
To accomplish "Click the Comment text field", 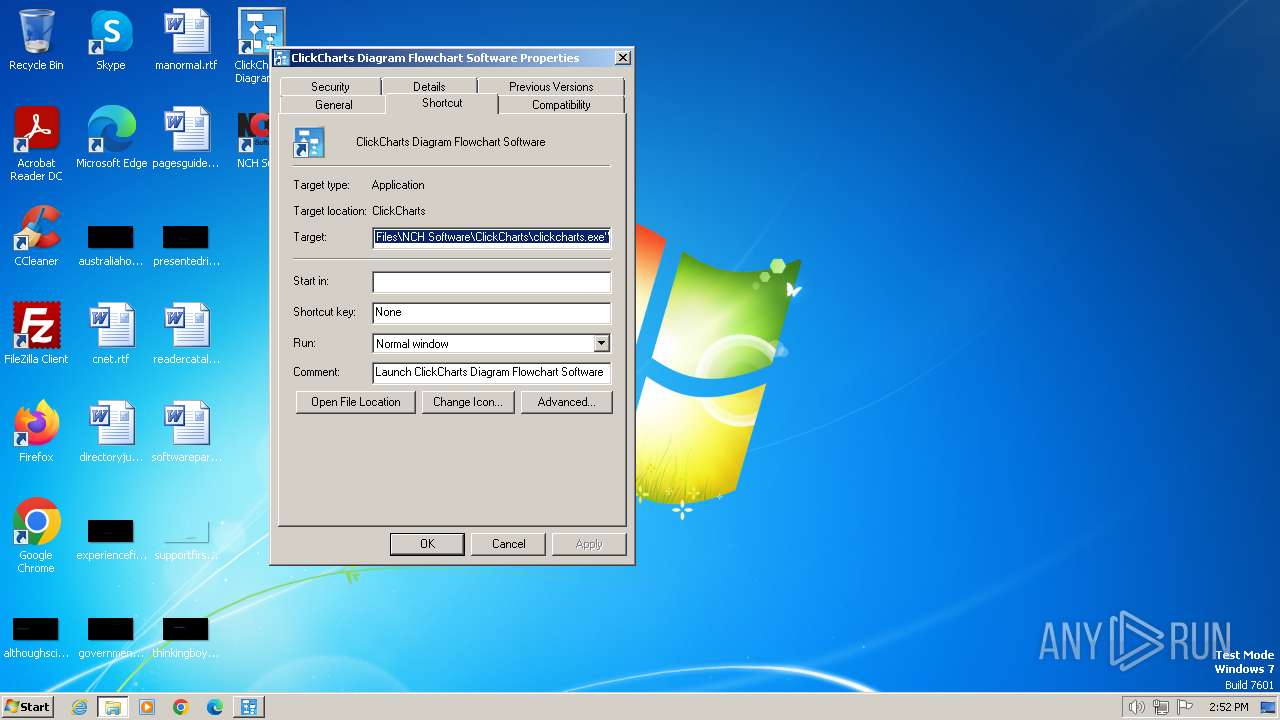I will tap(491, 372).
